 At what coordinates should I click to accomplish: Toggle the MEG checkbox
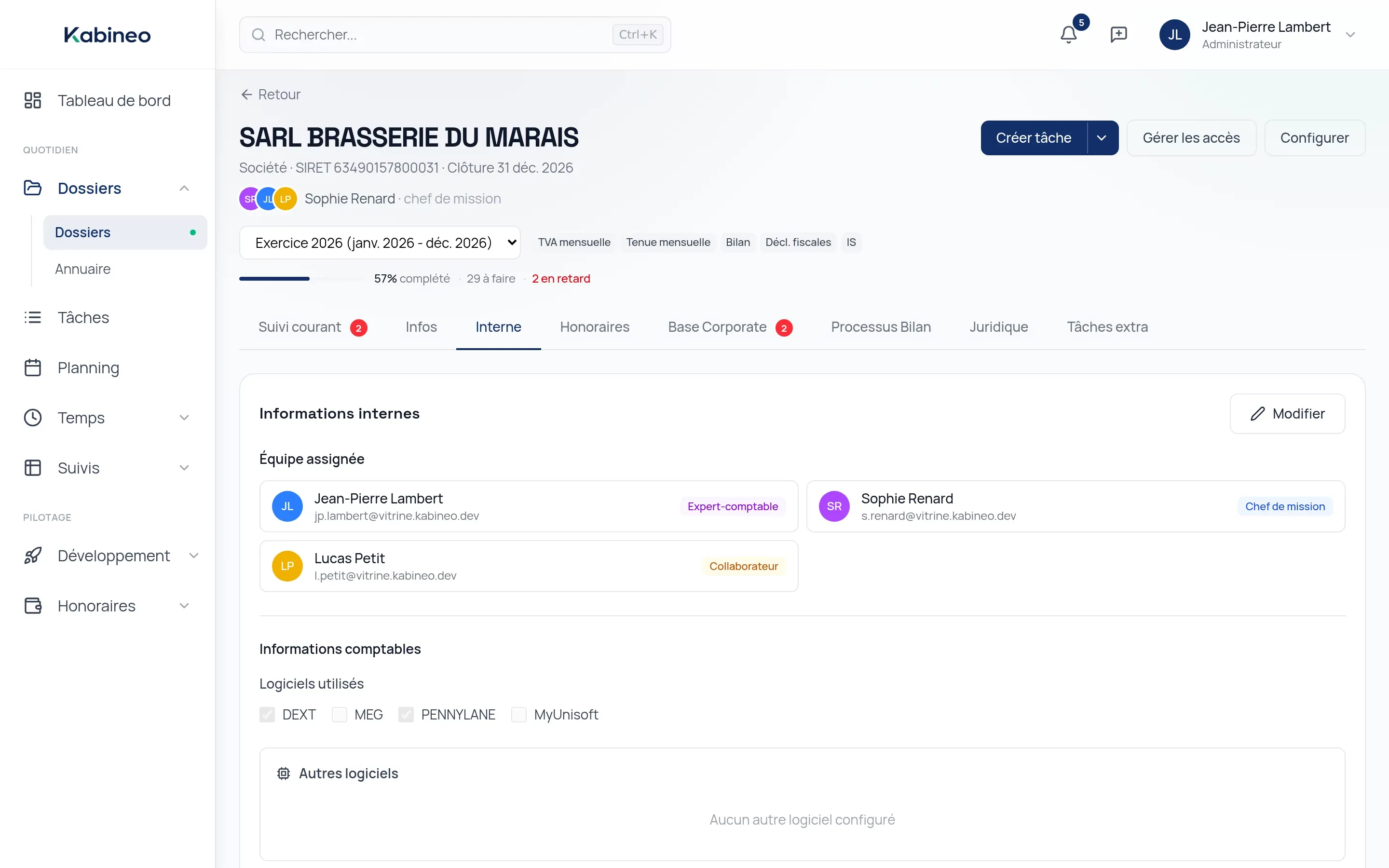pyautogui.click(x=339, y=715)
